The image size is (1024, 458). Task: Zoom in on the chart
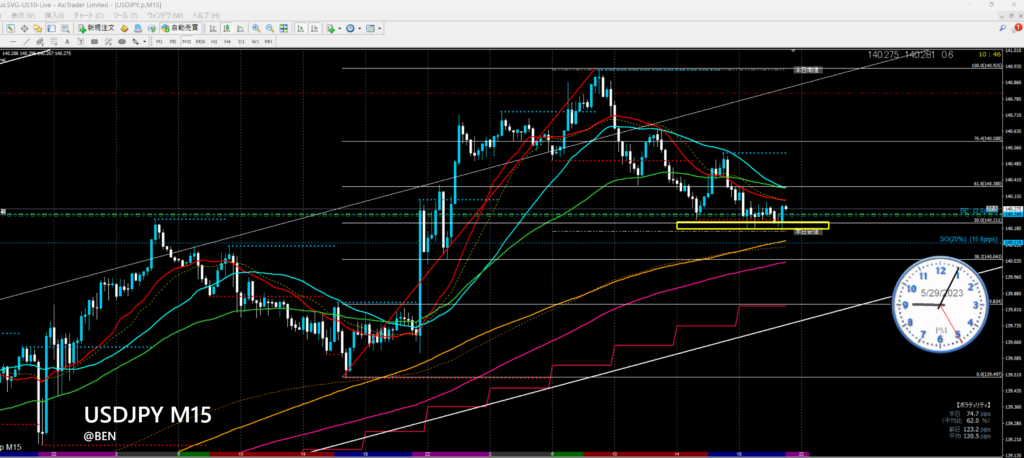[x=256, y=28]
